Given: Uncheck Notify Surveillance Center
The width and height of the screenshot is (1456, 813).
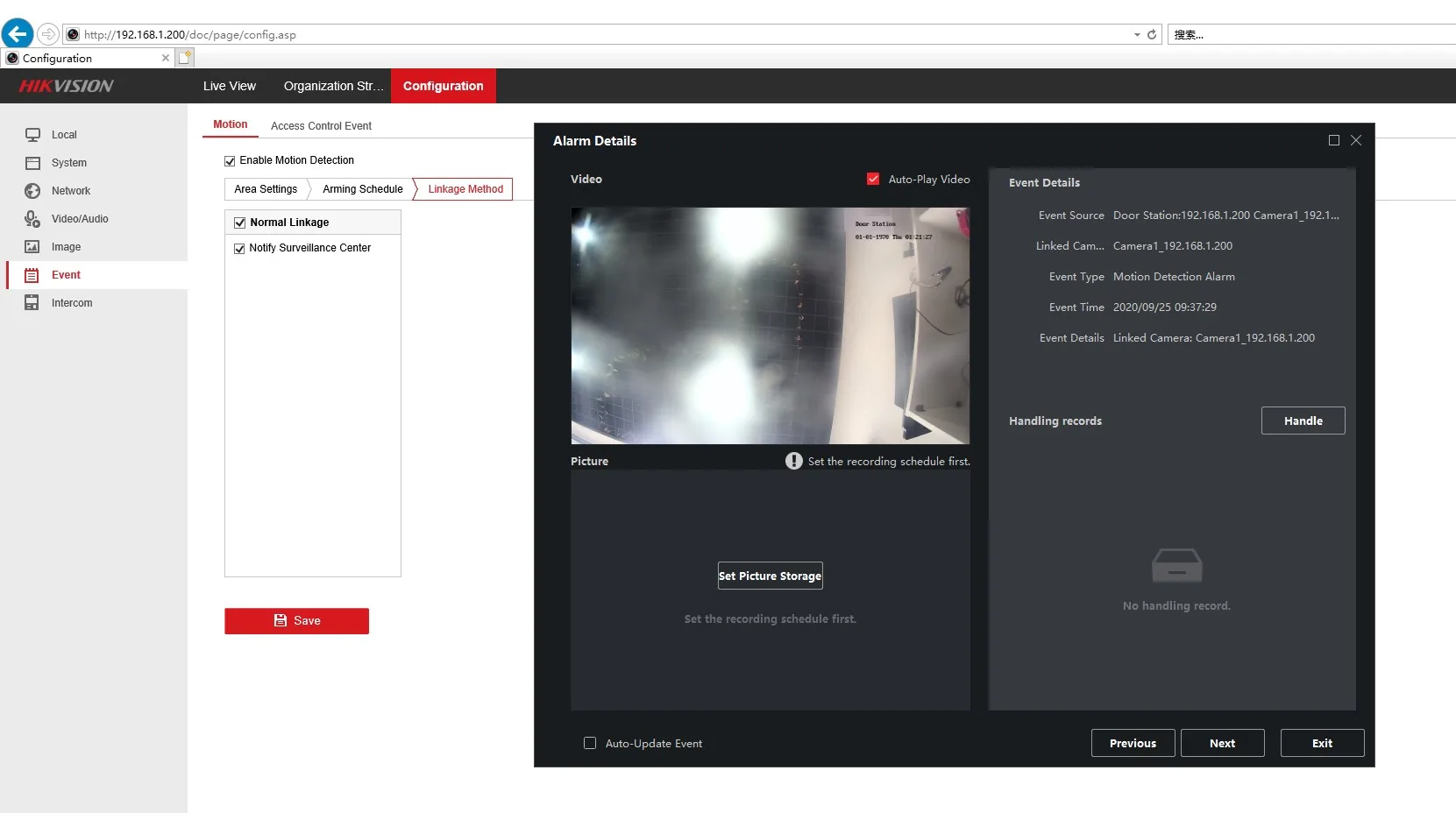Looking at the screenshot, I should (239, 249).
